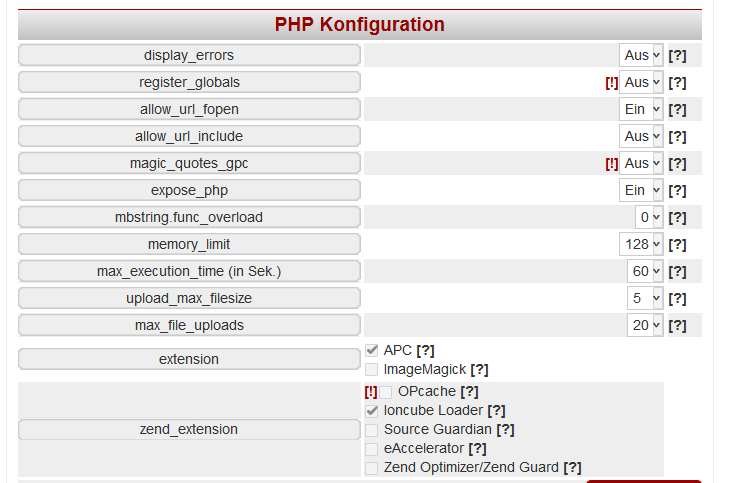Toggle the Ioncube Loader checkbox

[x=372, y=411]
